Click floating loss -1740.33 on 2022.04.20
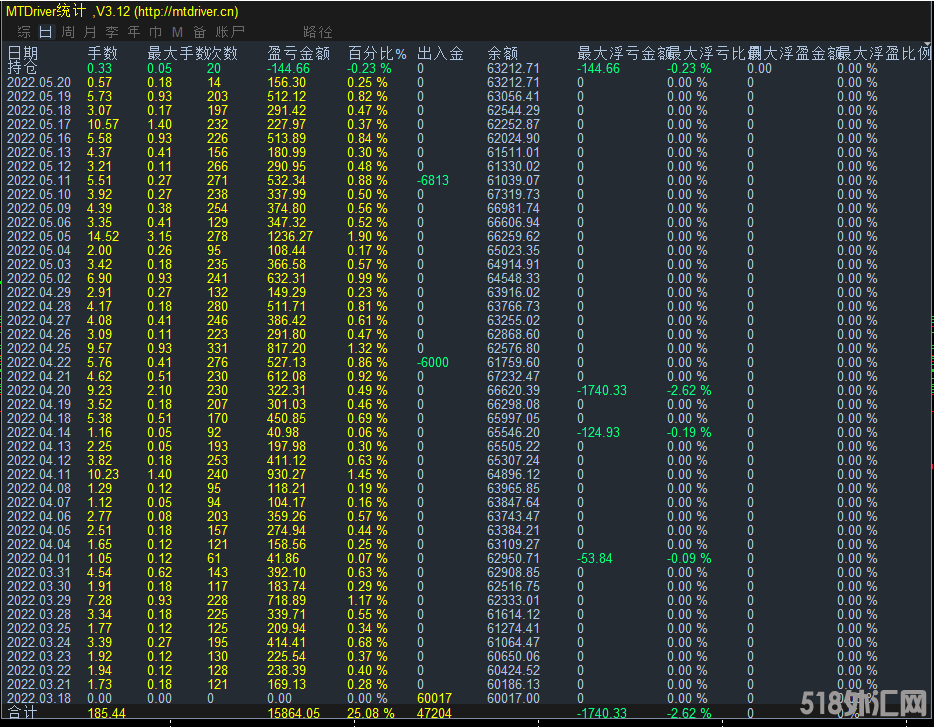The width and height of the screenshot is (934, 727). pos(602,390)
